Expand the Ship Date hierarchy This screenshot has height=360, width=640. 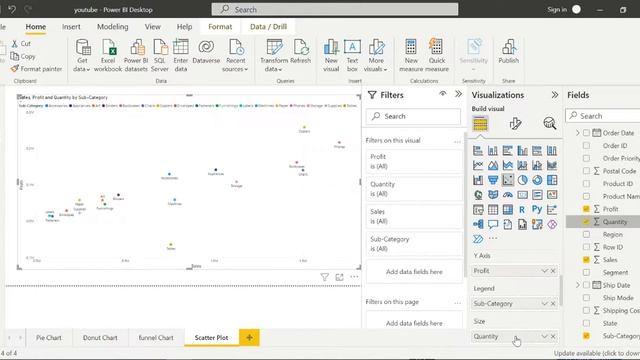coord(578,285)
